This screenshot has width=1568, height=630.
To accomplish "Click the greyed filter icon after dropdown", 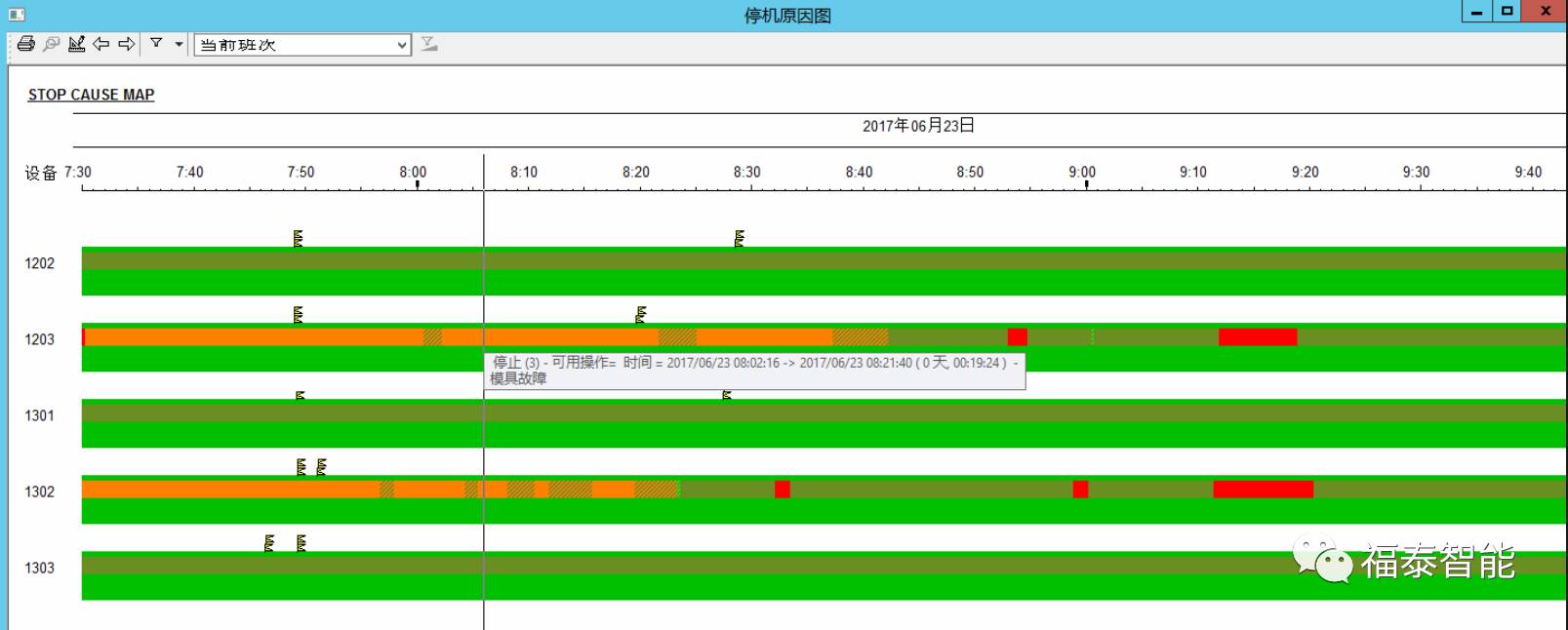I will tap(429, 44).
